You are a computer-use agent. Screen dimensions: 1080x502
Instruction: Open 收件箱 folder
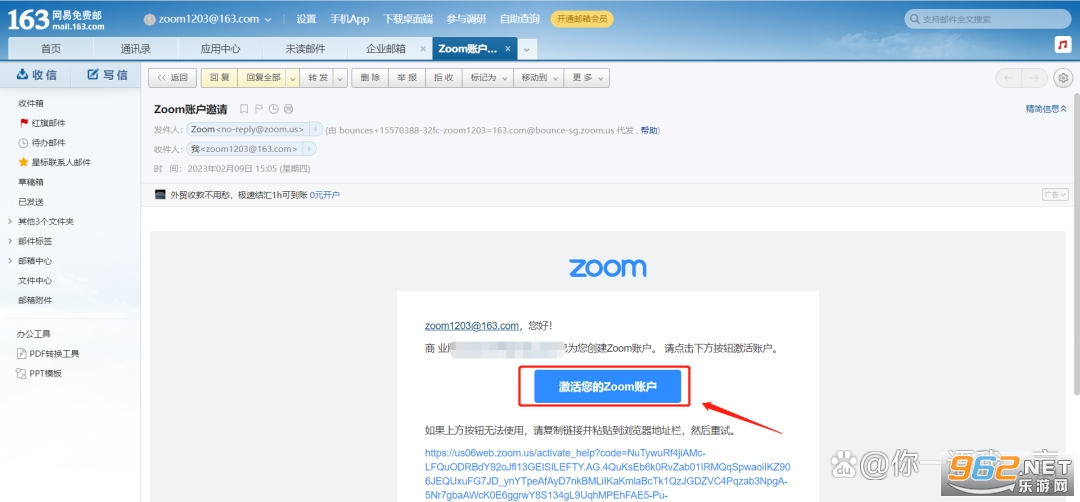[x=31, y=103]
